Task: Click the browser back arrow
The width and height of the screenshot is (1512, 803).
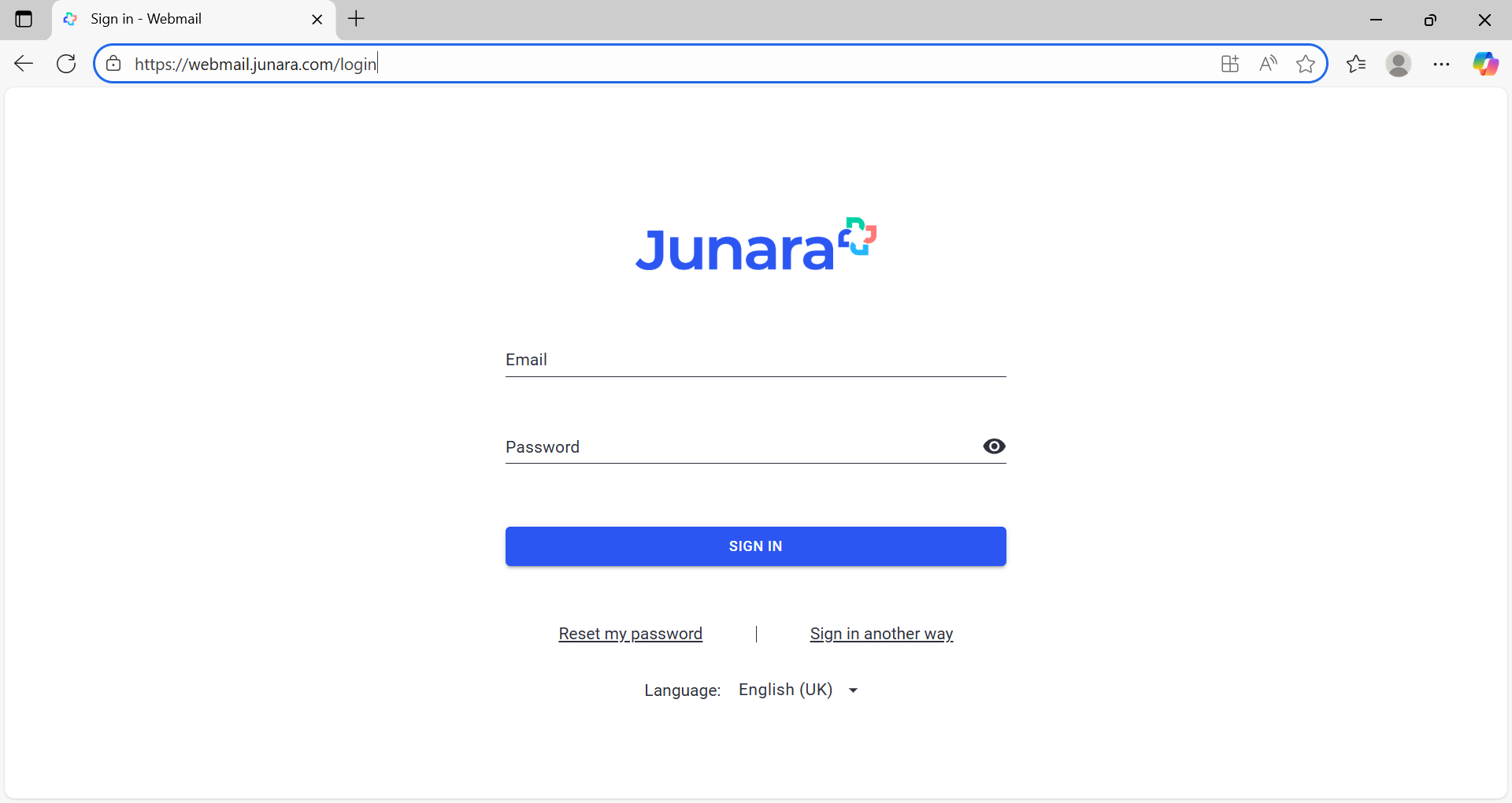Action: pyautogui.click(x=24, y=64)
